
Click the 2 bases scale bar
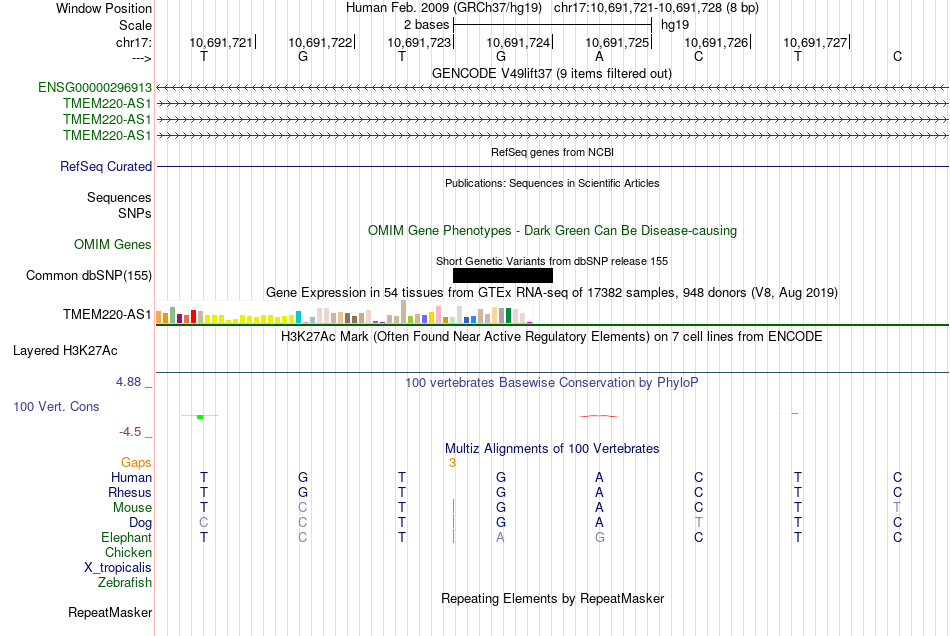[x=552, y=25]
